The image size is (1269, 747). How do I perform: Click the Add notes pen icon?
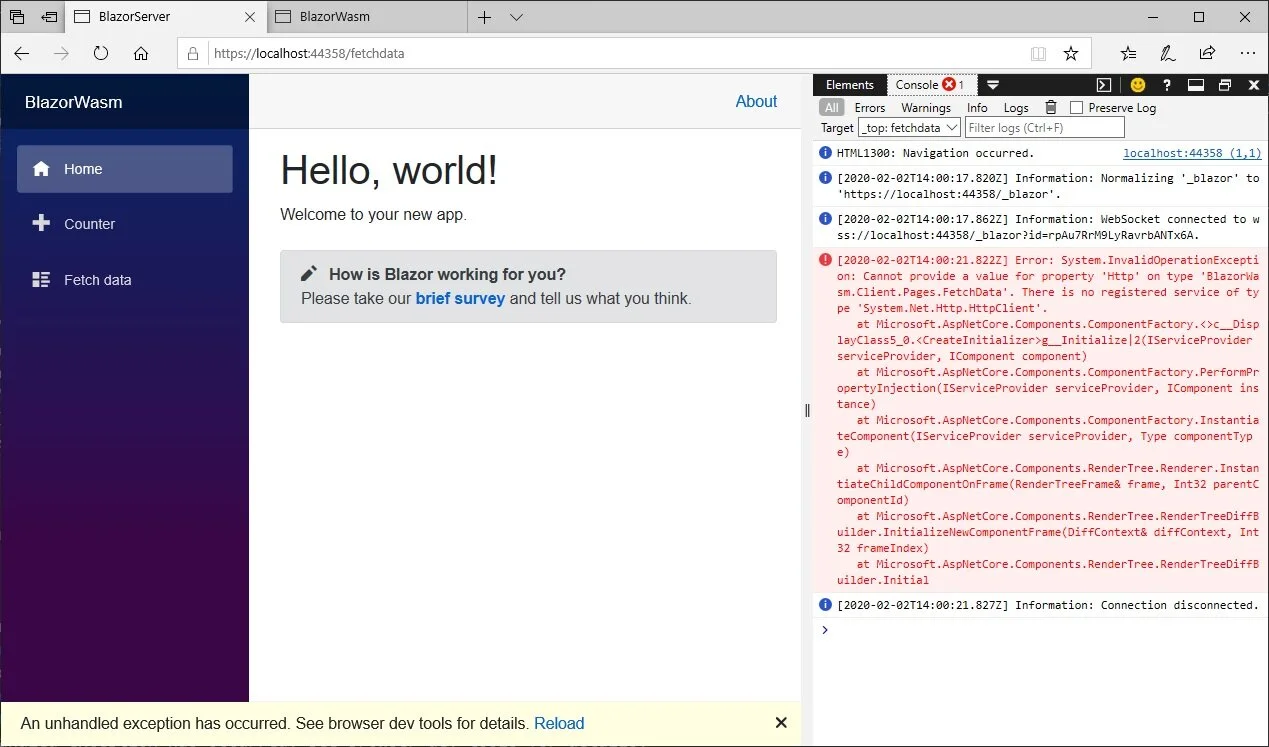(1167, 53)
